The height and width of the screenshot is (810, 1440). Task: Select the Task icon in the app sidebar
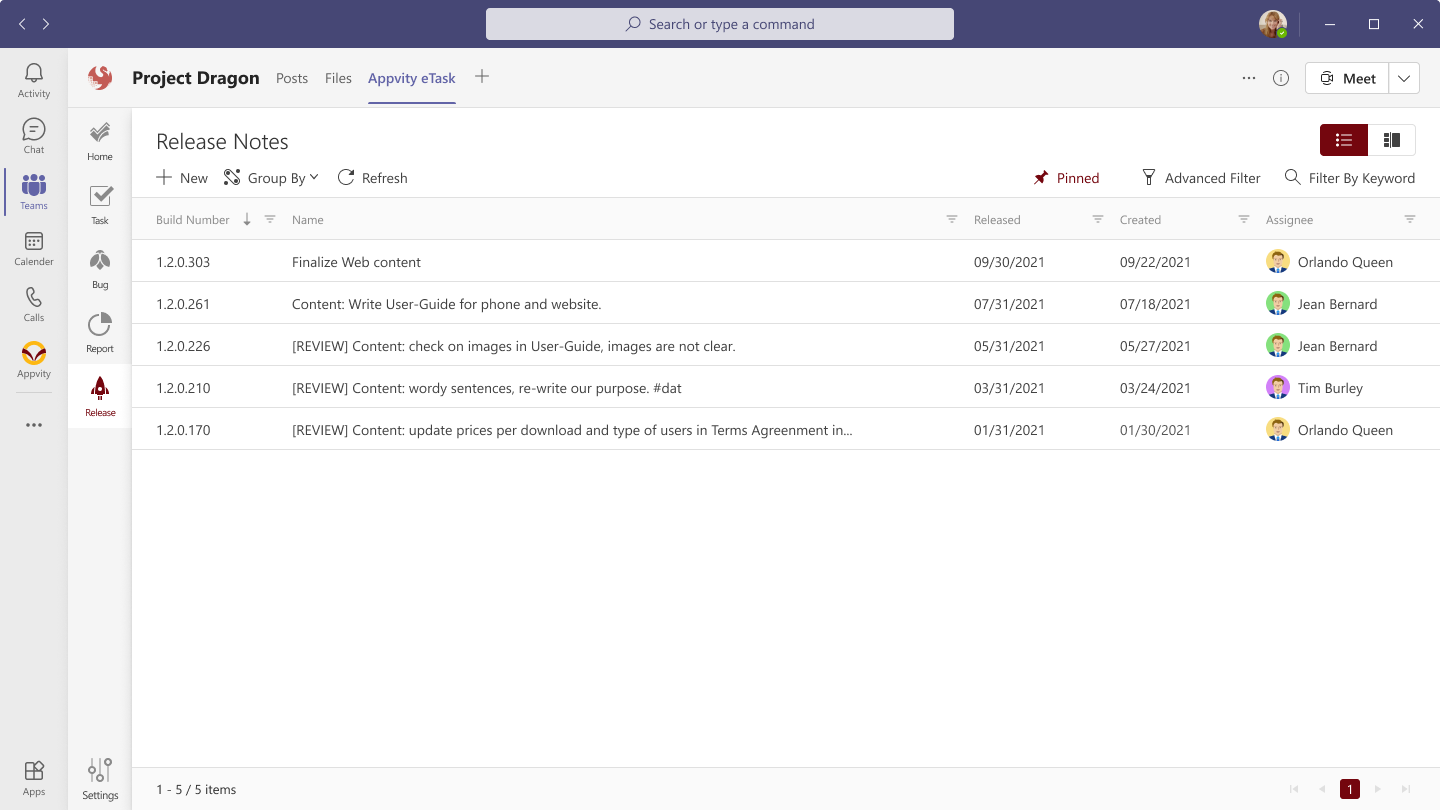[99, 203]
